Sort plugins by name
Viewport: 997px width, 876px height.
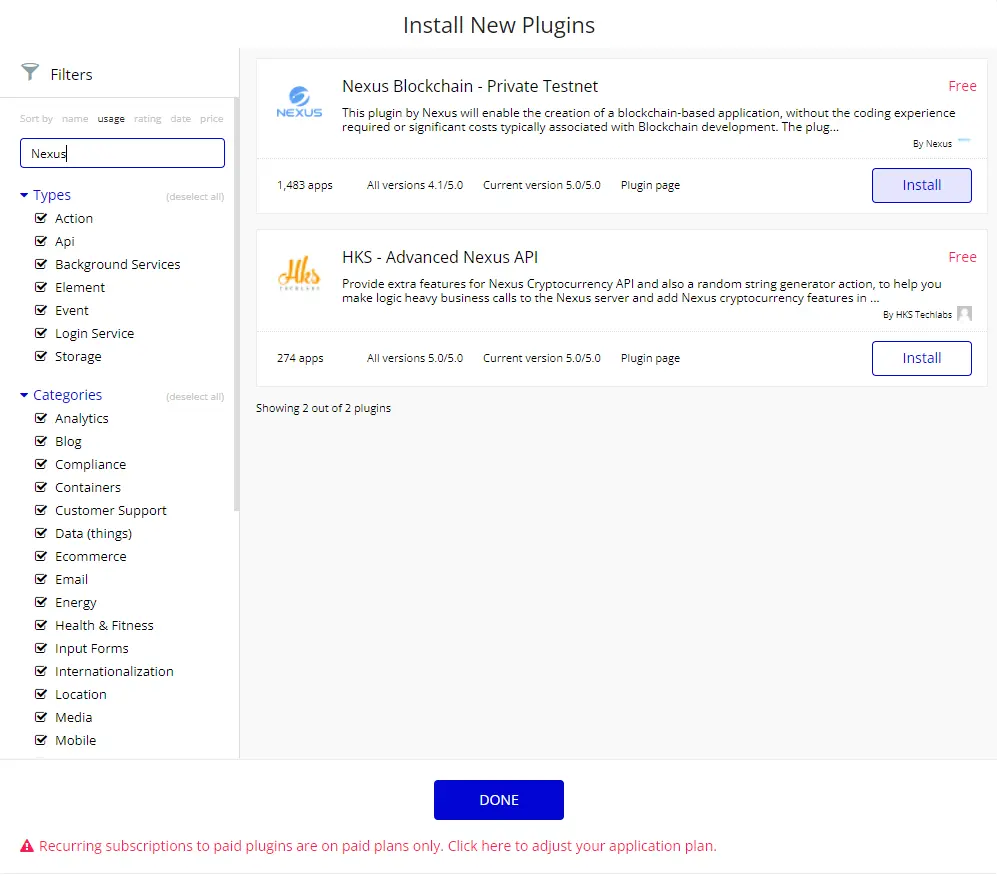pyautogui.click(x=75, y=118)
